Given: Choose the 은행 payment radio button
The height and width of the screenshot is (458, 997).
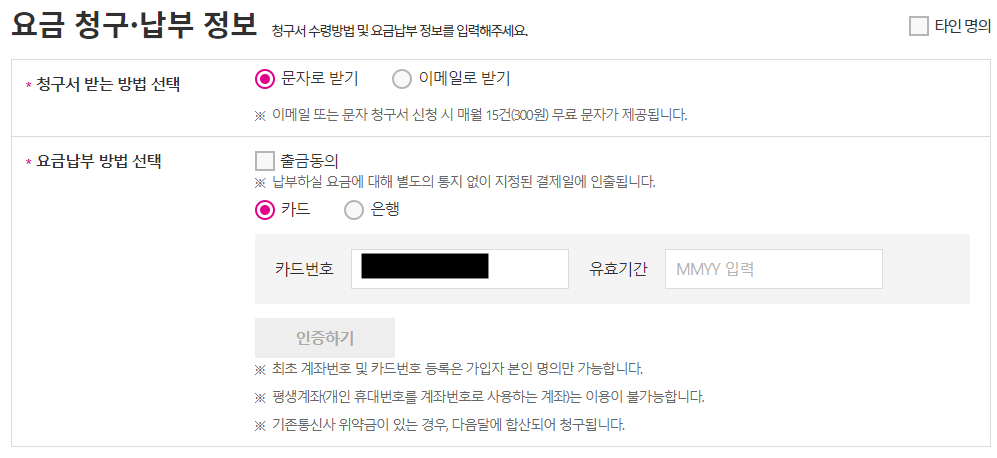Looking at the screenshot, I should 354,210.
